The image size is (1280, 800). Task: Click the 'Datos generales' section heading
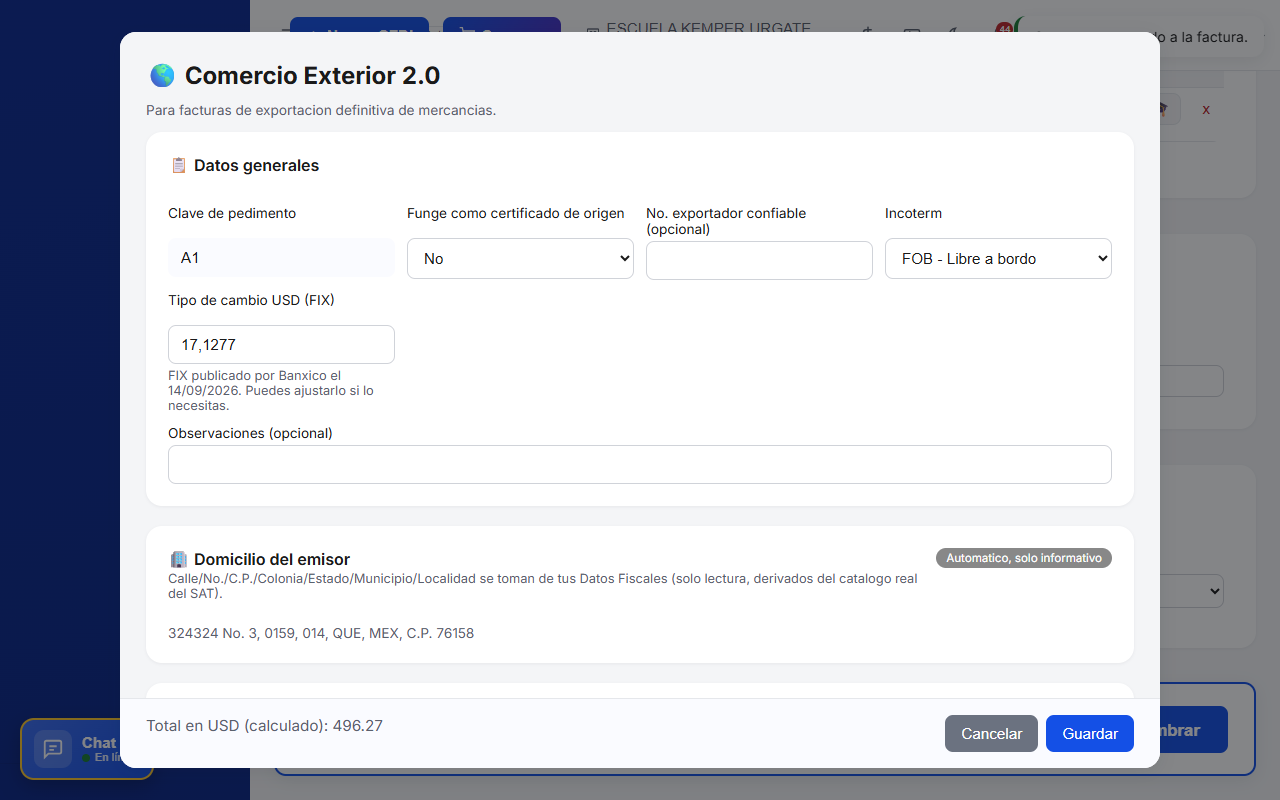[x=257, y=166]
